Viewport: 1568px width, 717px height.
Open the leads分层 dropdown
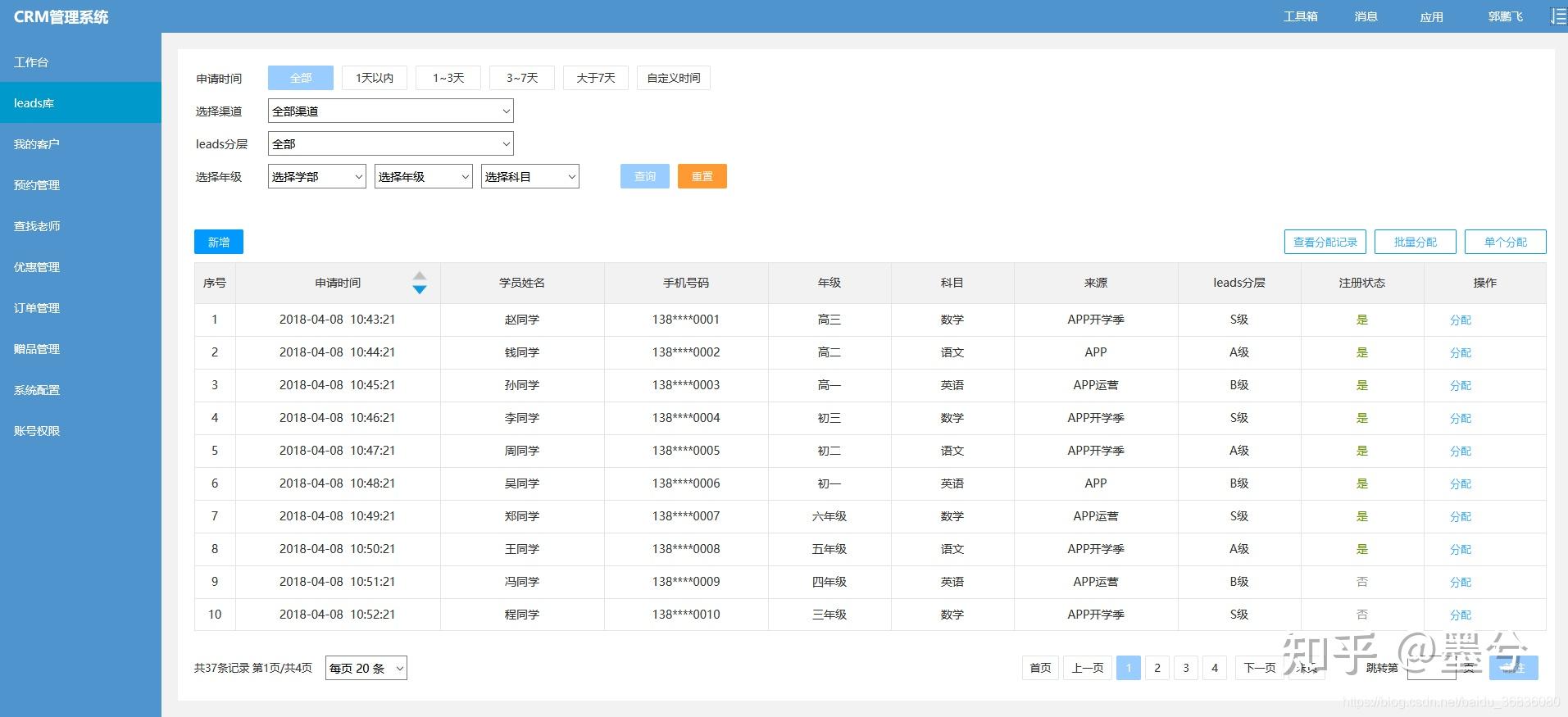[x=391, y=143]
